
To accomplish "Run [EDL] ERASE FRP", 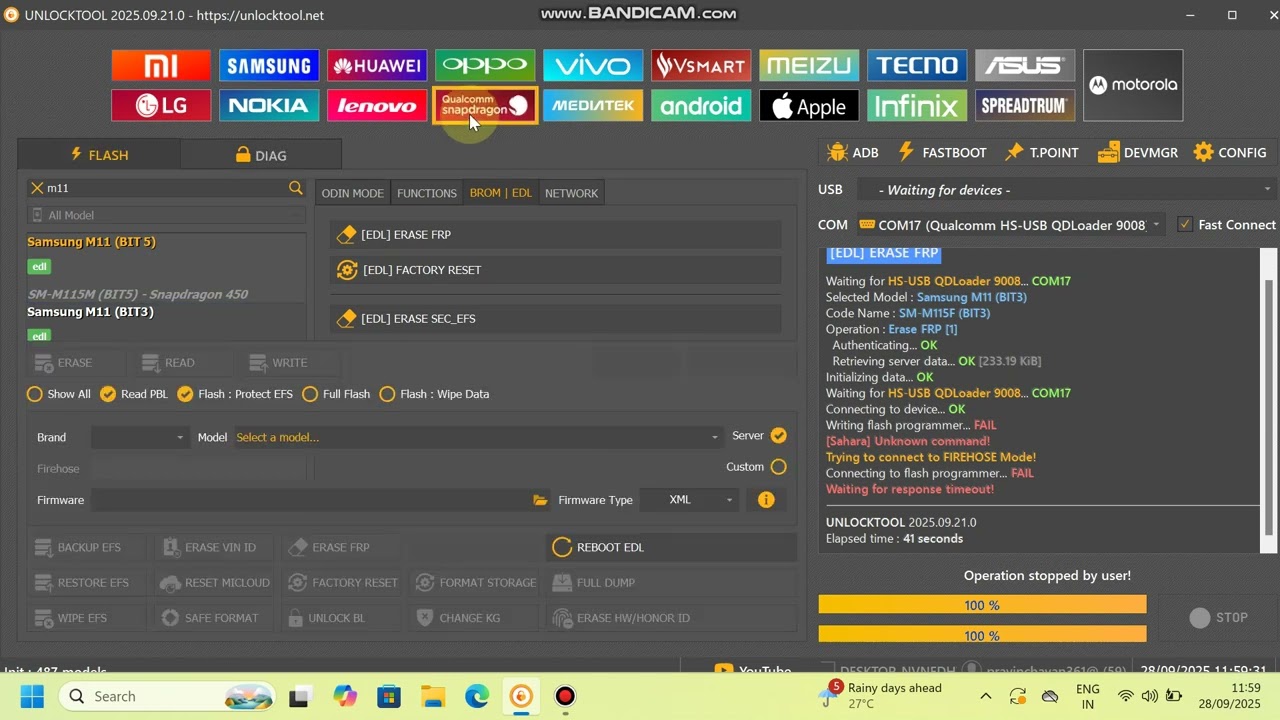I will coord(556,235).
